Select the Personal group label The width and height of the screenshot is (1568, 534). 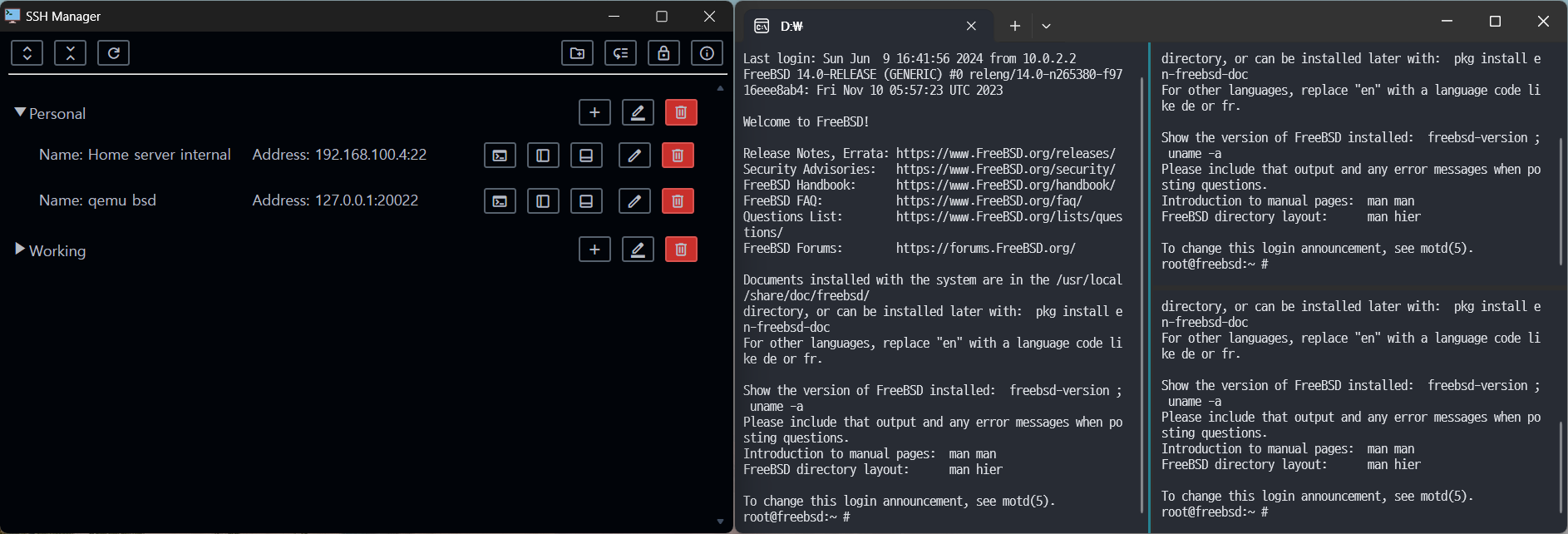(57, 114)
